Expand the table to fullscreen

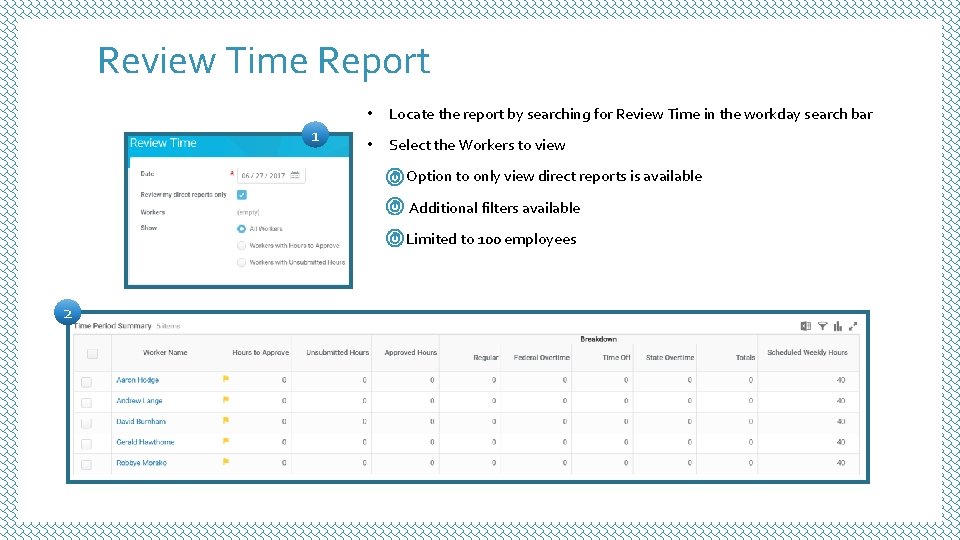pyautogui.click(x=853, y=326)
